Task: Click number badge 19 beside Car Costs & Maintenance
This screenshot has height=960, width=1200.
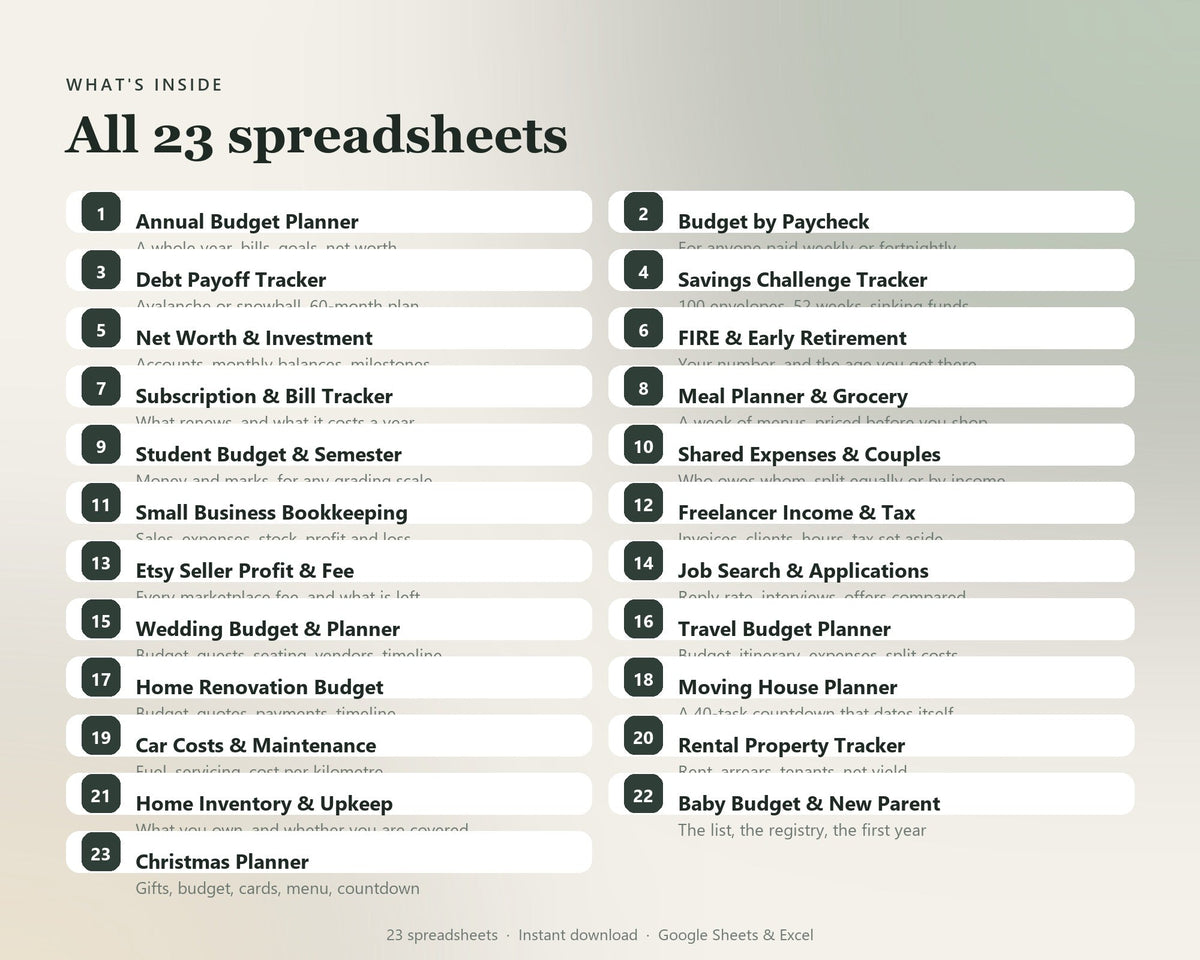Action: point(101,737)
